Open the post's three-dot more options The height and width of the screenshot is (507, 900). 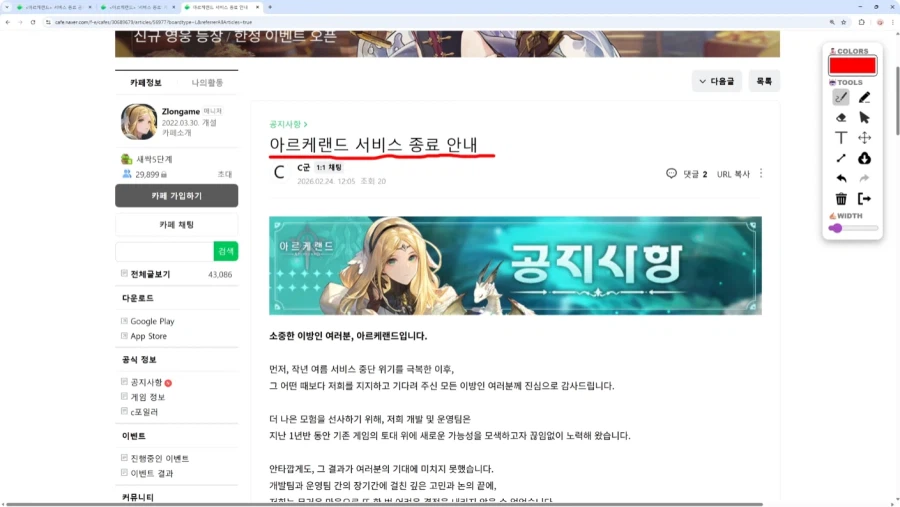pyautogui.click(x=761, y=173)
